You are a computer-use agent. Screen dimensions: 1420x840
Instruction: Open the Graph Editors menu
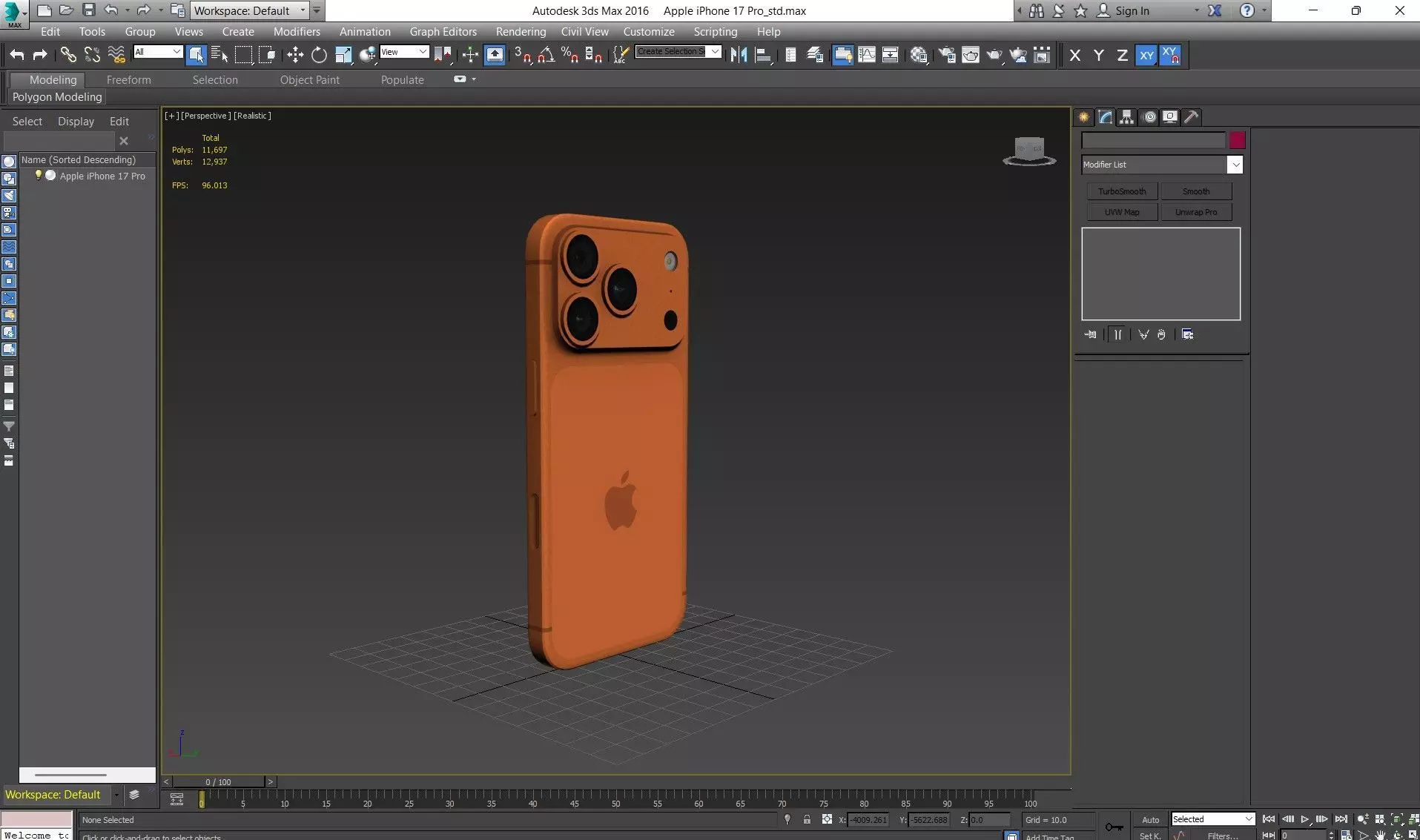click(x=443, y=32)
